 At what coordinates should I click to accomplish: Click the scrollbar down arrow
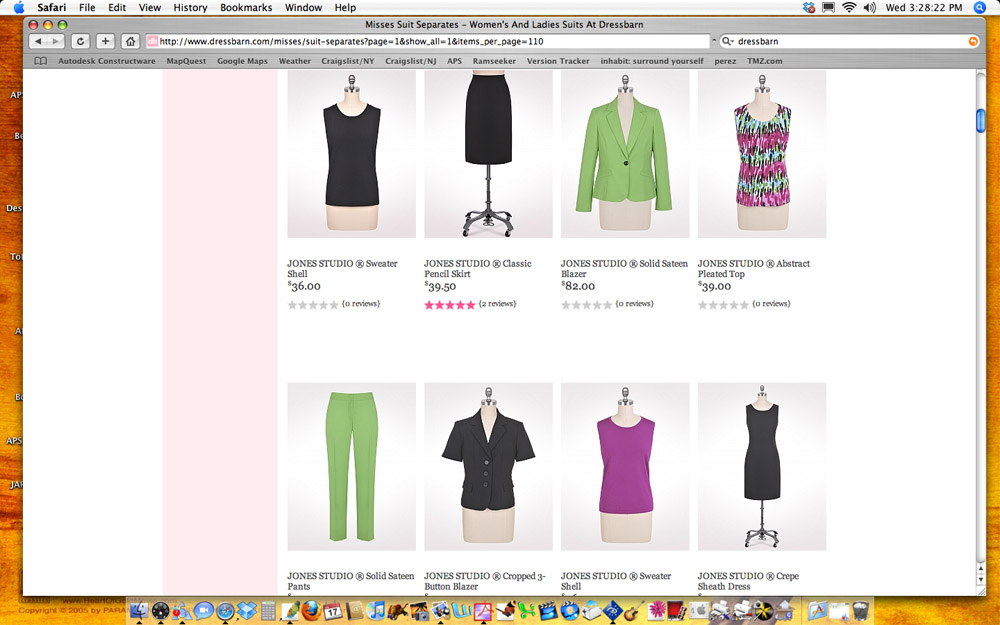981,580
